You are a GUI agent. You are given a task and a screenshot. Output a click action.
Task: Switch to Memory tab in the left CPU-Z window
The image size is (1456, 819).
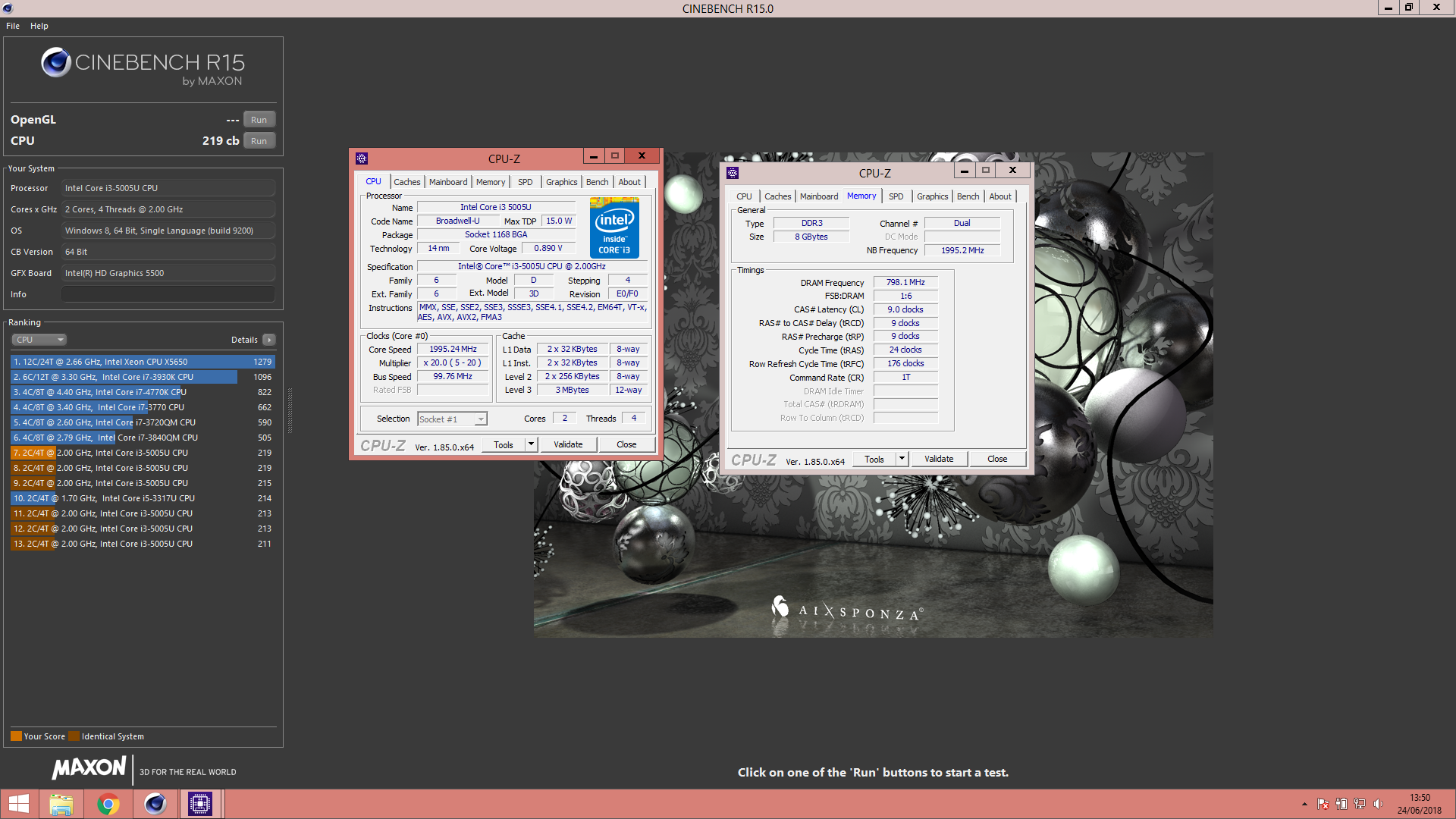(x=491, y=182)
